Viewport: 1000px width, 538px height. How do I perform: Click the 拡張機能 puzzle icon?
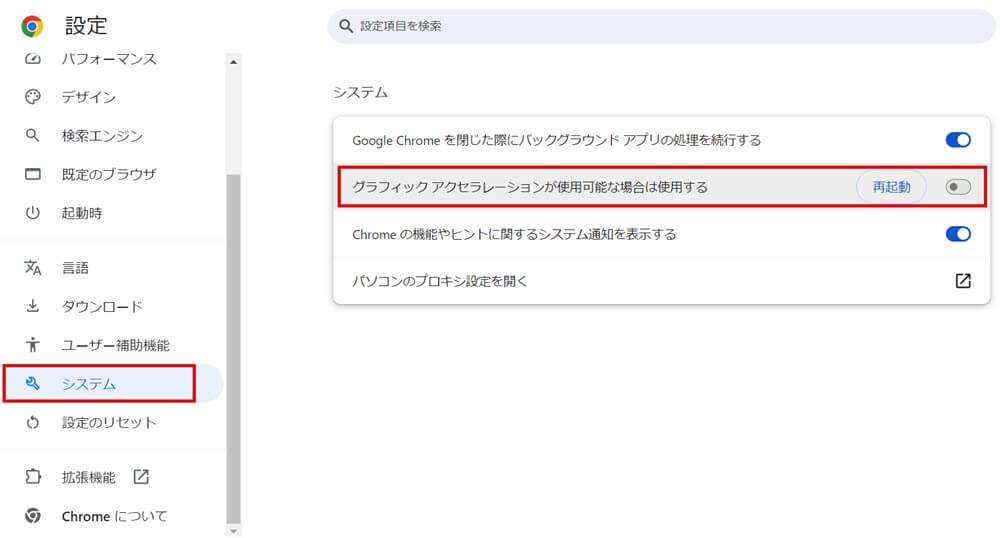coord(33,477)
